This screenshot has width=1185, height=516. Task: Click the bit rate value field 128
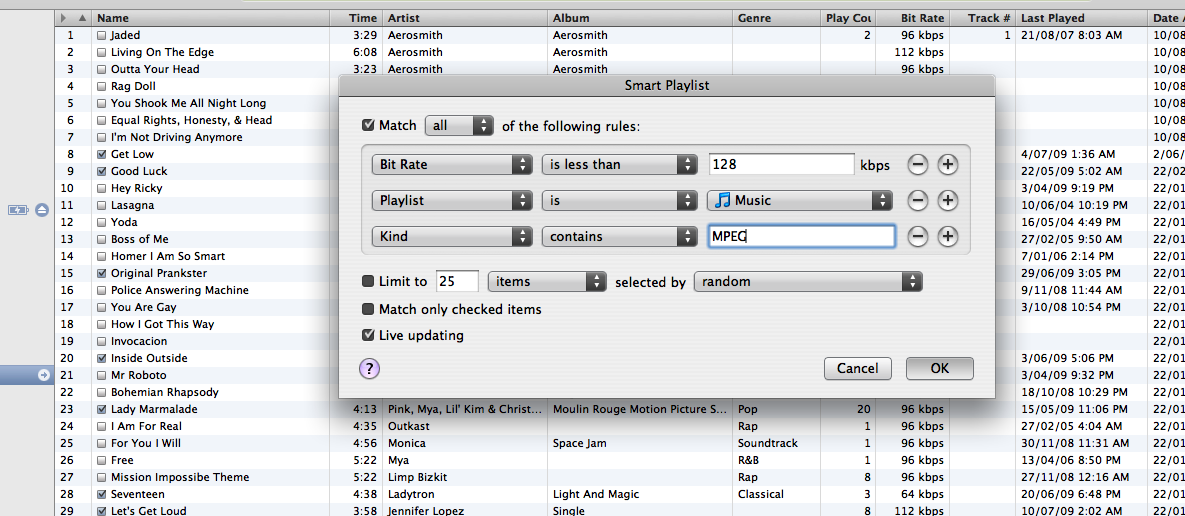781,164
